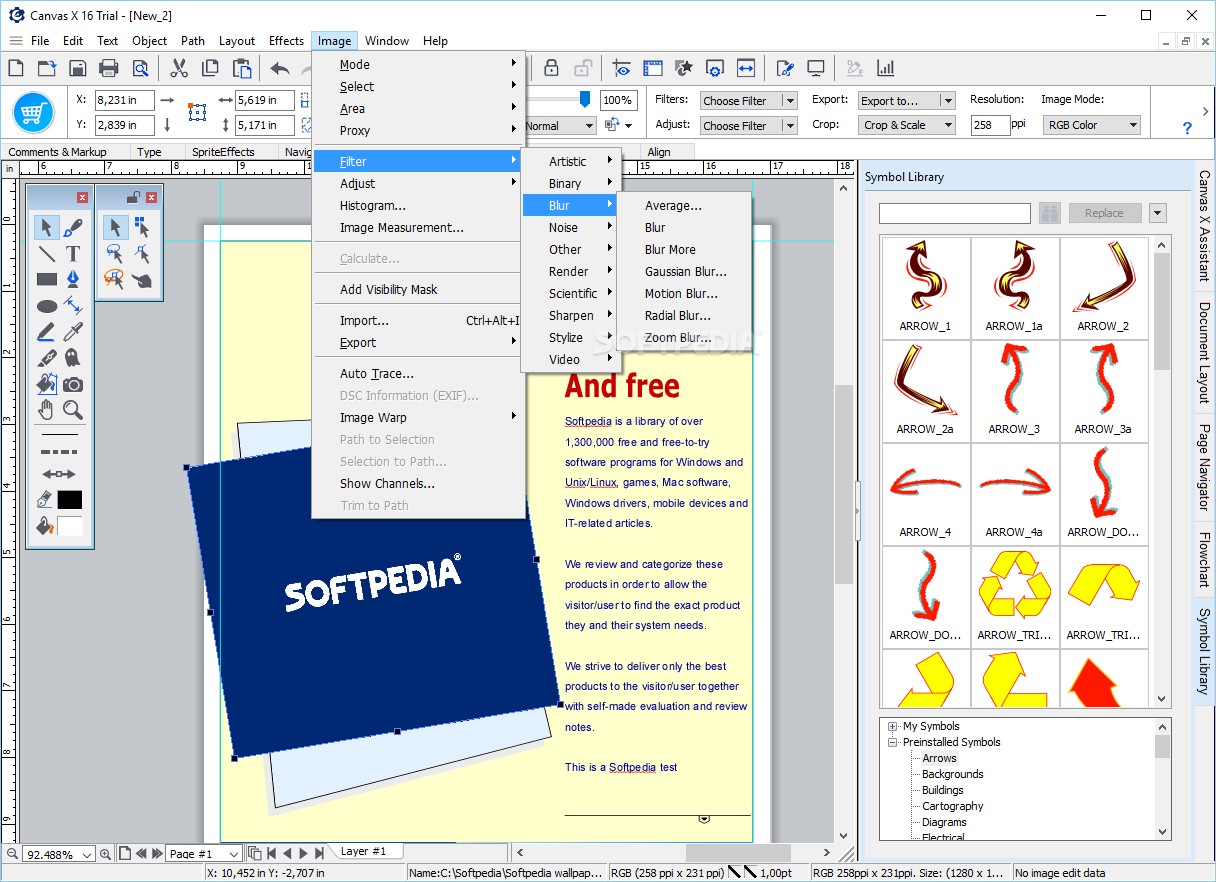Screen dimensions: 1216x882
Task: Select the Magnifier zoom tool
Action: (x=73, y=410)
